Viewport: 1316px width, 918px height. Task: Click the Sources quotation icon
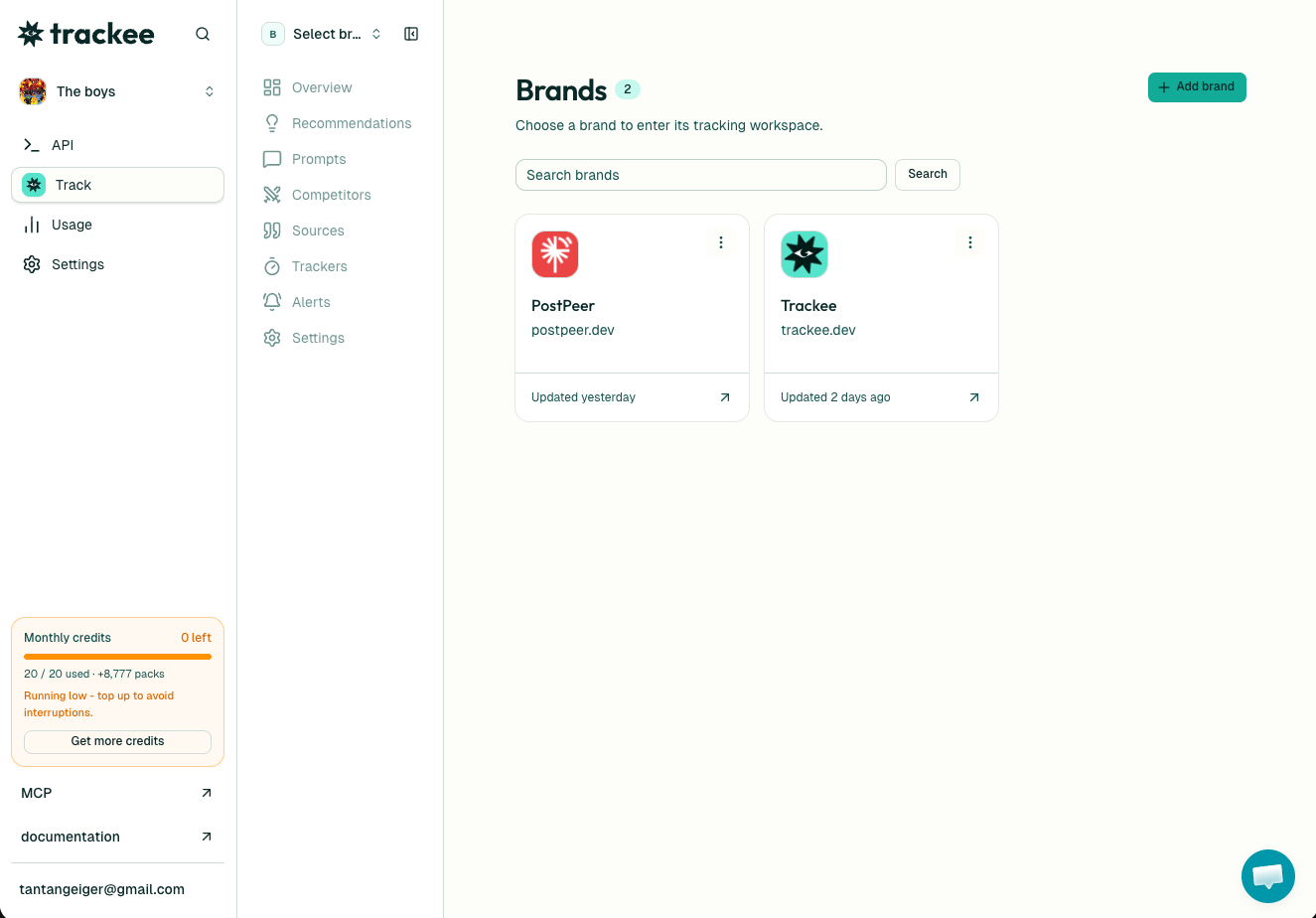pyautogui.click(x=272, y=230)
